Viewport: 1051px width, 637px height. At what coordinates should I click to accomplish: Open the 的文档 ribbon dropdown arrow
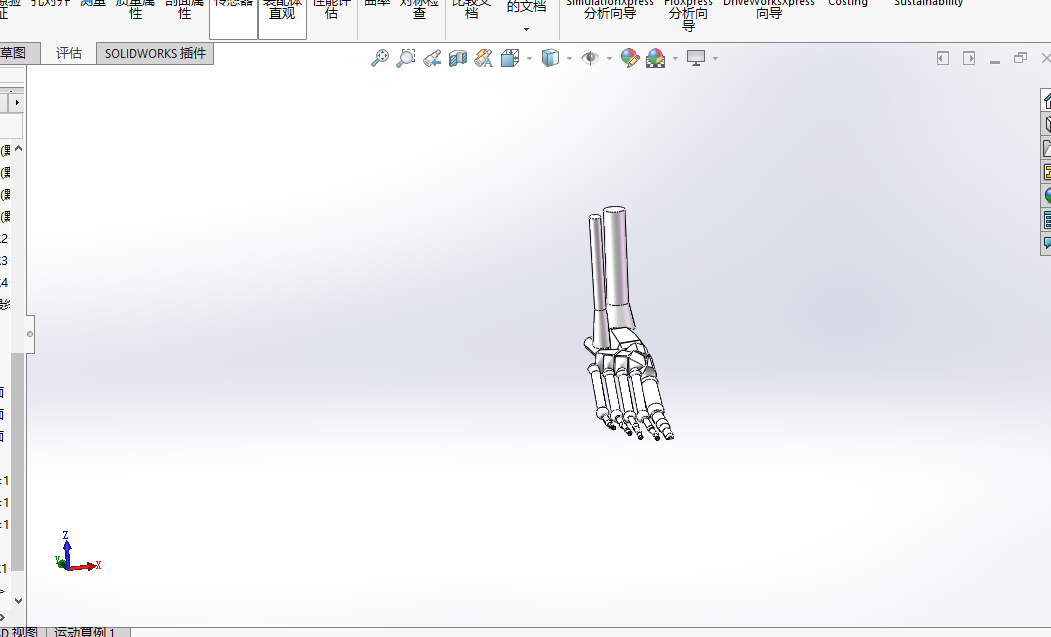pyautogui.click(x=526, y=30)
